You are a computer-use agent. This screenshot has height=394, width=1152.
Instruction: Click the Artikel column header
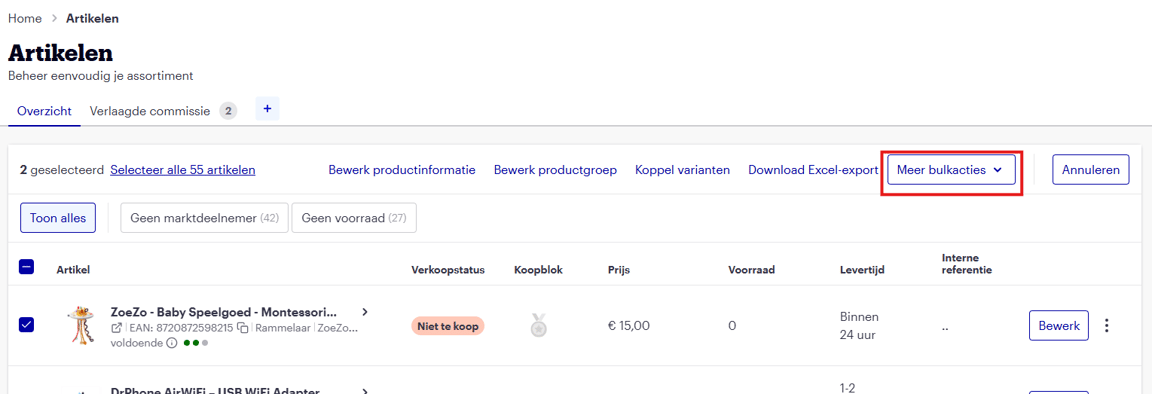(x=73, y=270)
